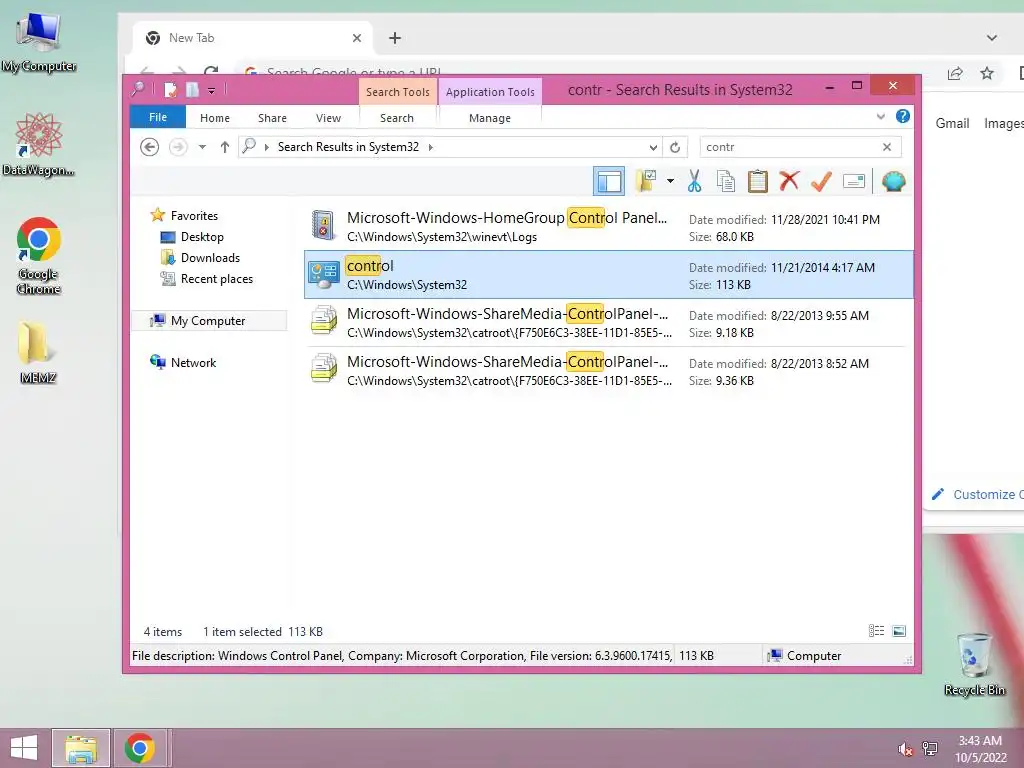Click the Chrome reload button
Screen dimensions: 1024x768
click(x=211, y=71)
